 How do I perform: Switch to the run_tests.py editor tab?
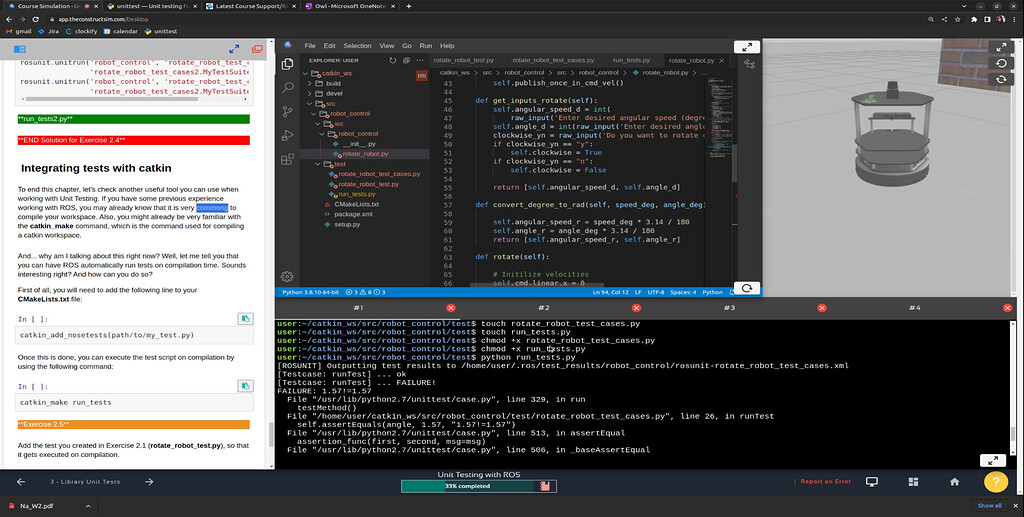click(631, 60)
